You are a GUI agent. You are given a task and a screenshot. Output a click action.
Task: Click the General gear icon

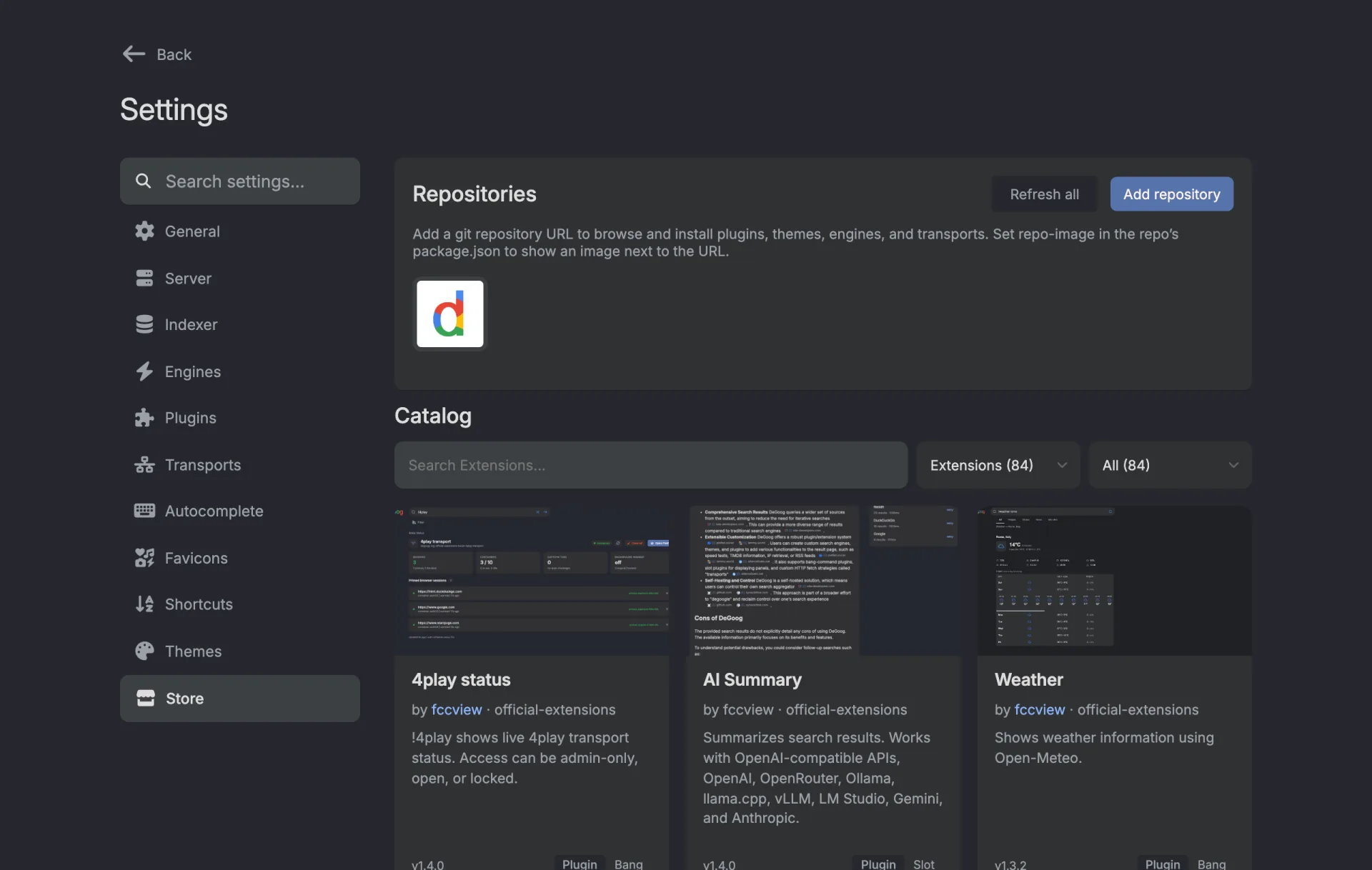(144, 231)
